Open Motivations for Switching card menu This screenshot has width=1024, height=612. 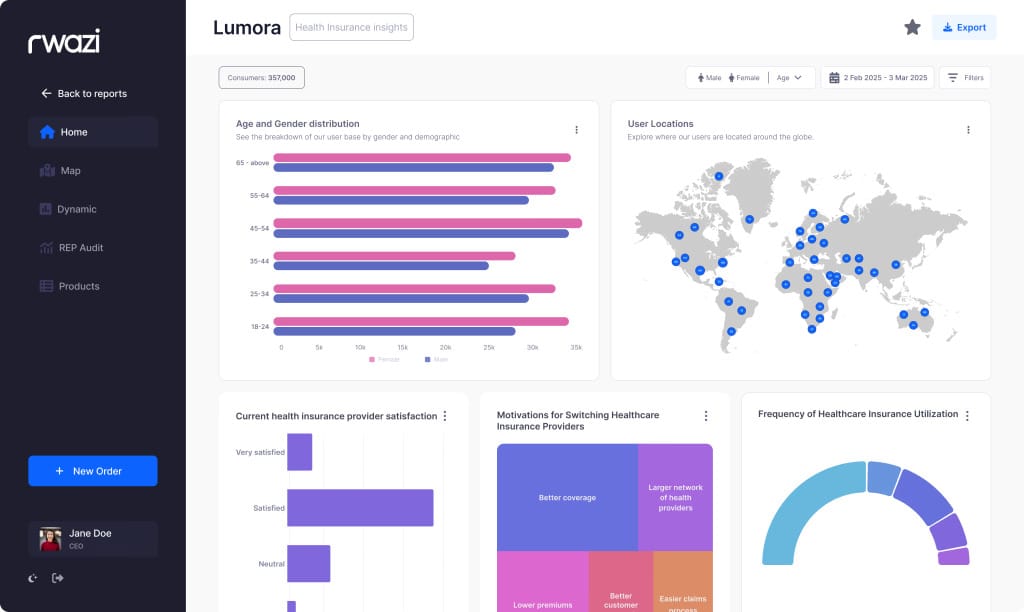click(x=705, y=416)
